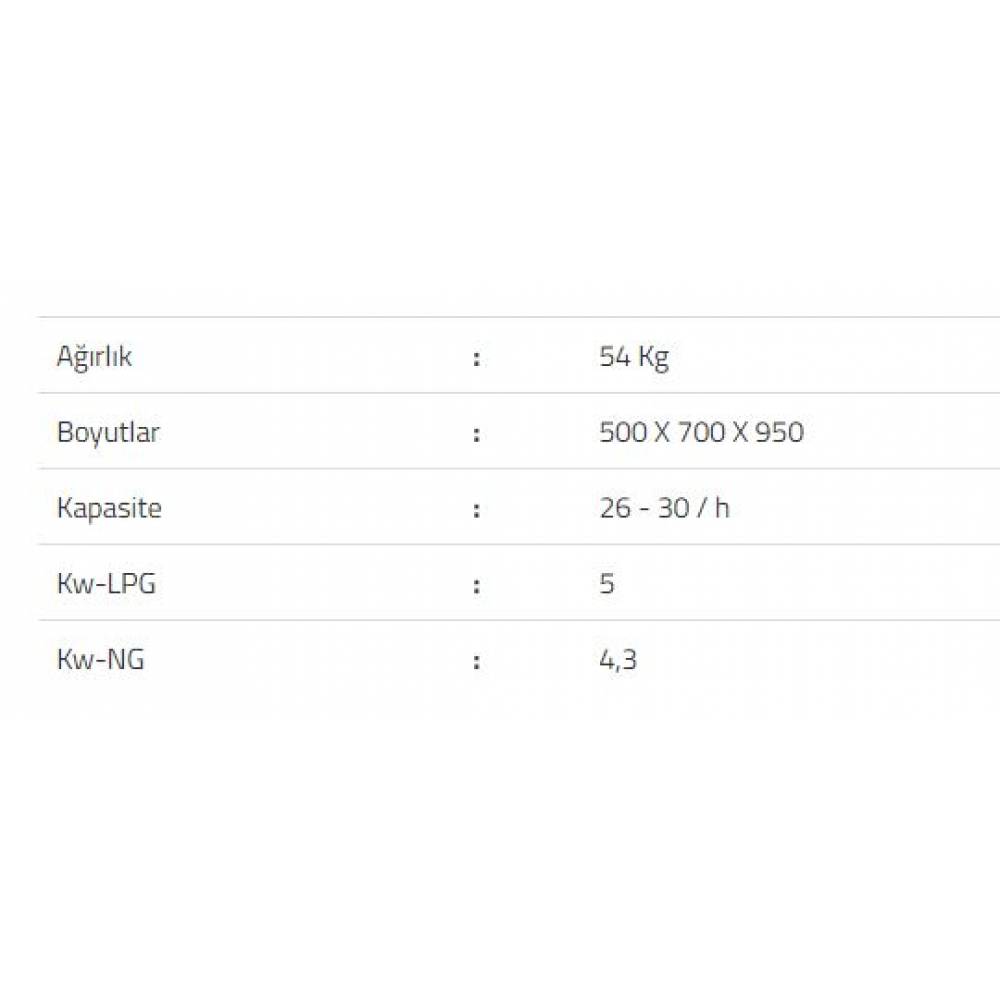
Task: Click the Boyutlar label
Action: (x=108, y=433)
